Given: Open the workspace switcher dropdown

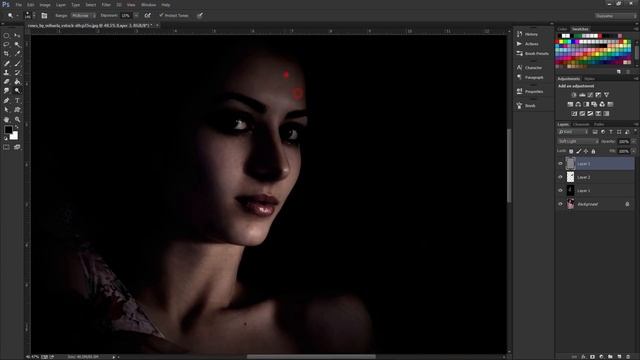Looking at the screenshot, I should click(615, 16).
